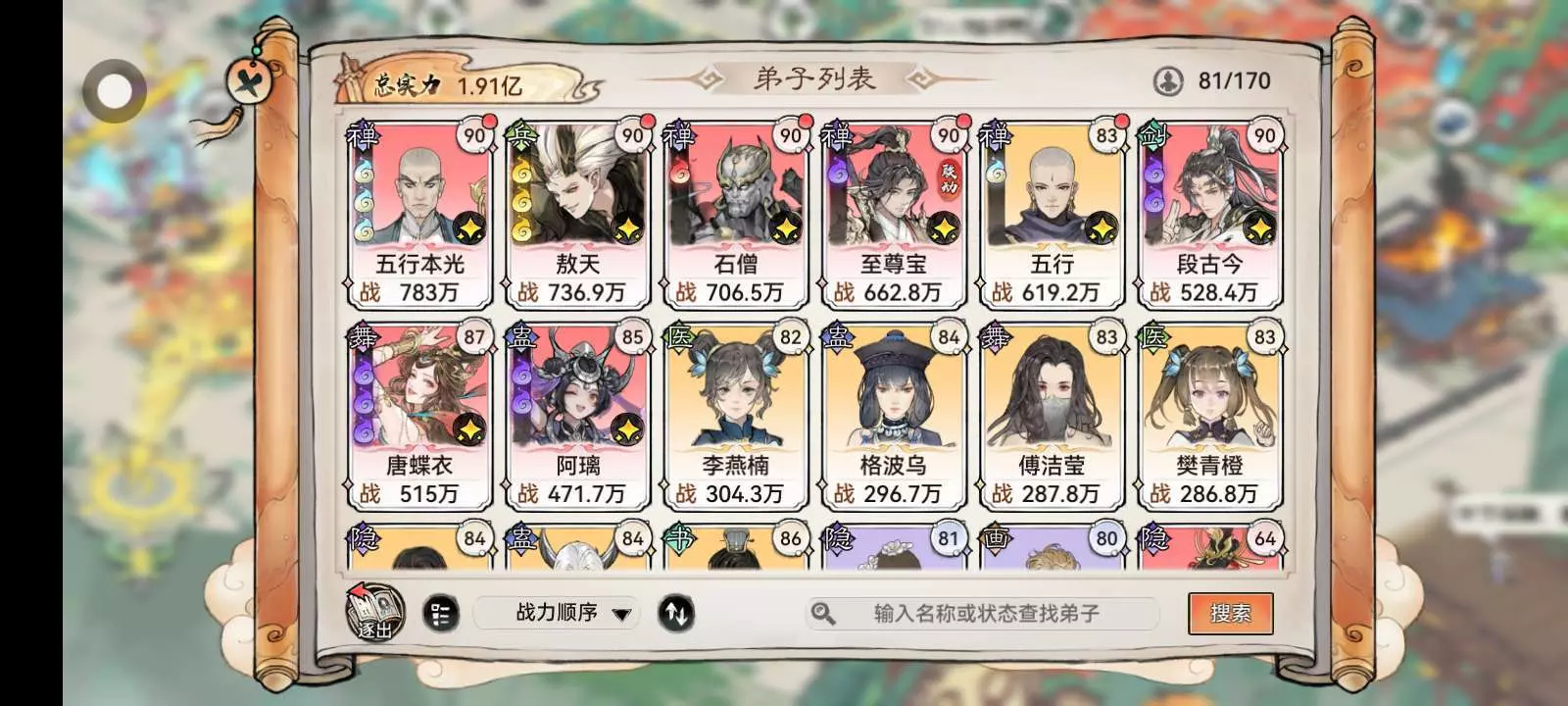Open 至尊宝 disciple card
Image resolution: width=1568 pixels, height=706 pixels.
(x=894, y=215)
